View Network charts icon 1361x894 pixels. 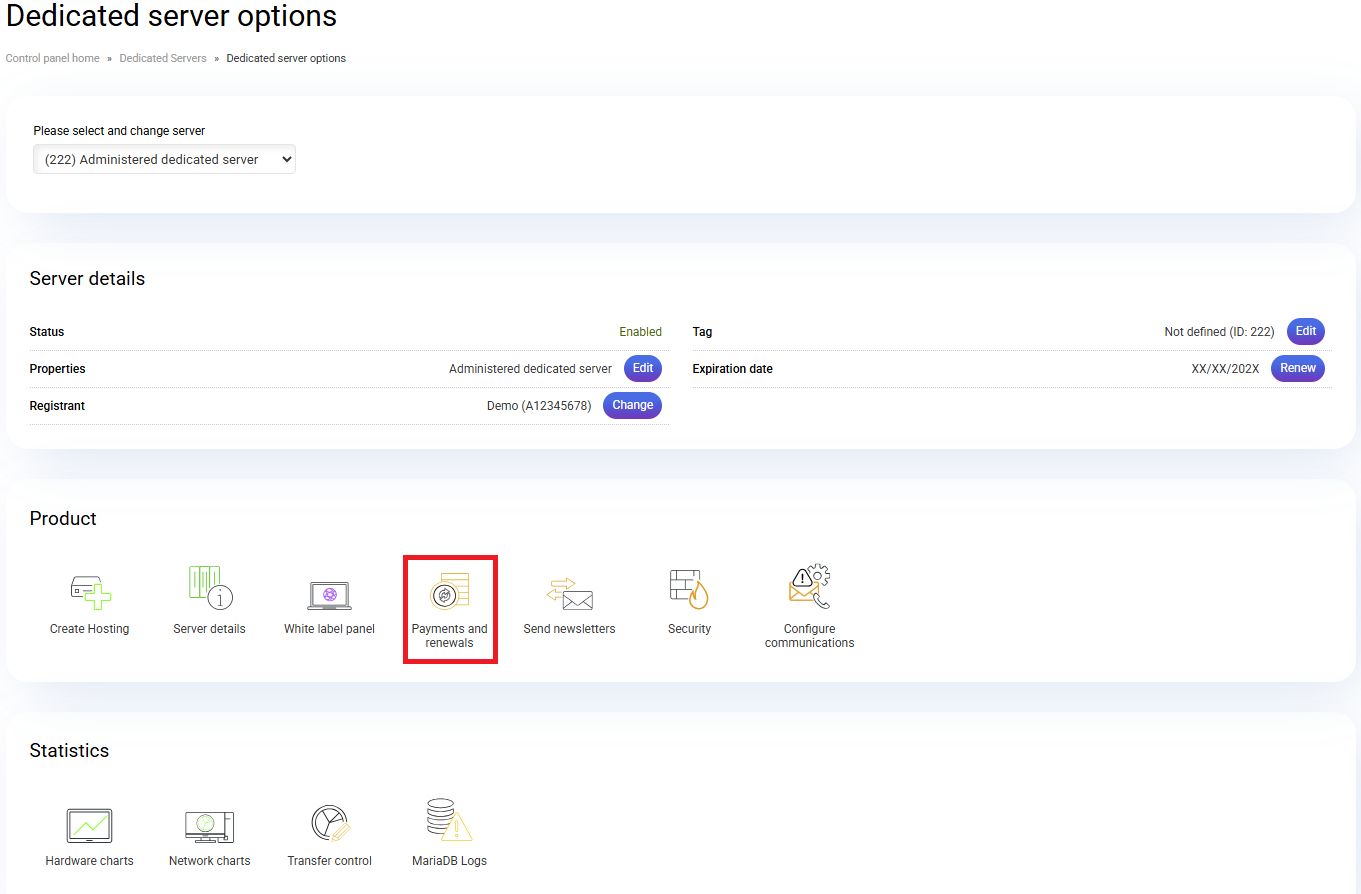tap(209, 826)
